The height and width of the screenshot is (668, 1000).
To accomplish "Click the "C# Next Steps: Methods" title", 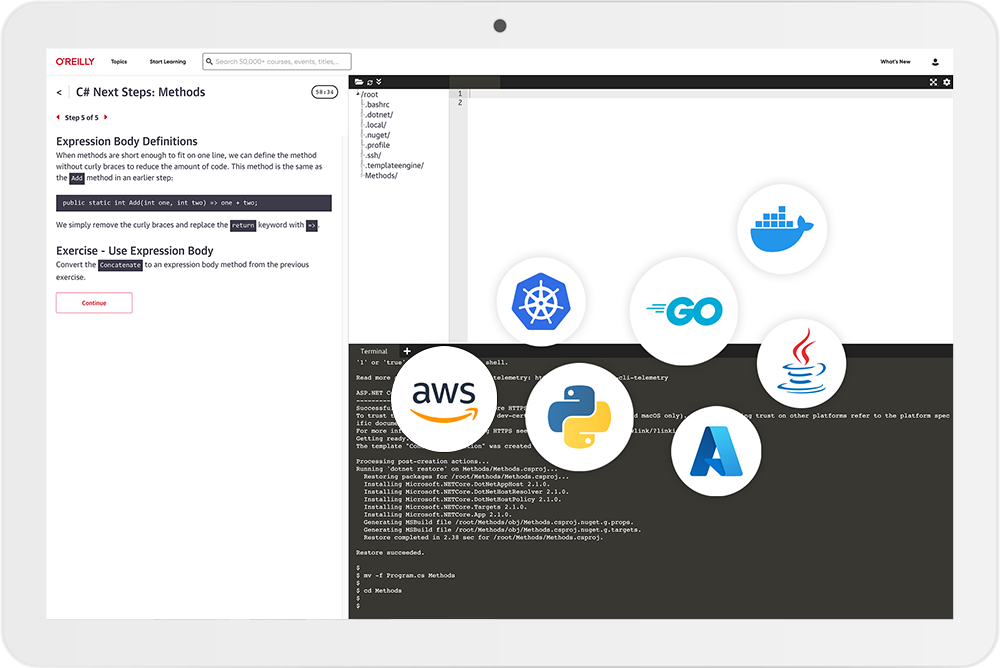I will (x=140, y=92).
